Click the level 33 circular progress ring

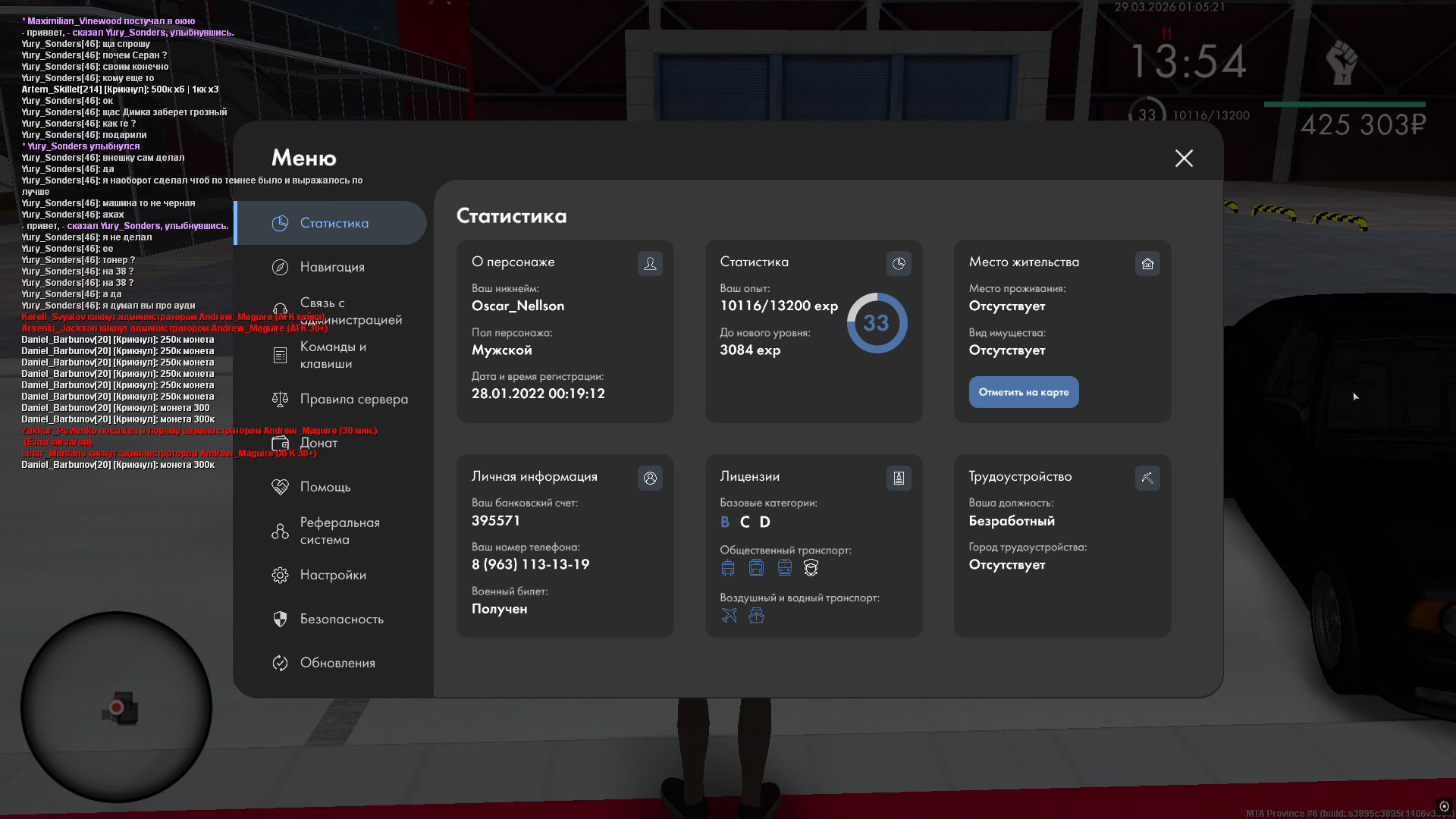tap(877, 323)
